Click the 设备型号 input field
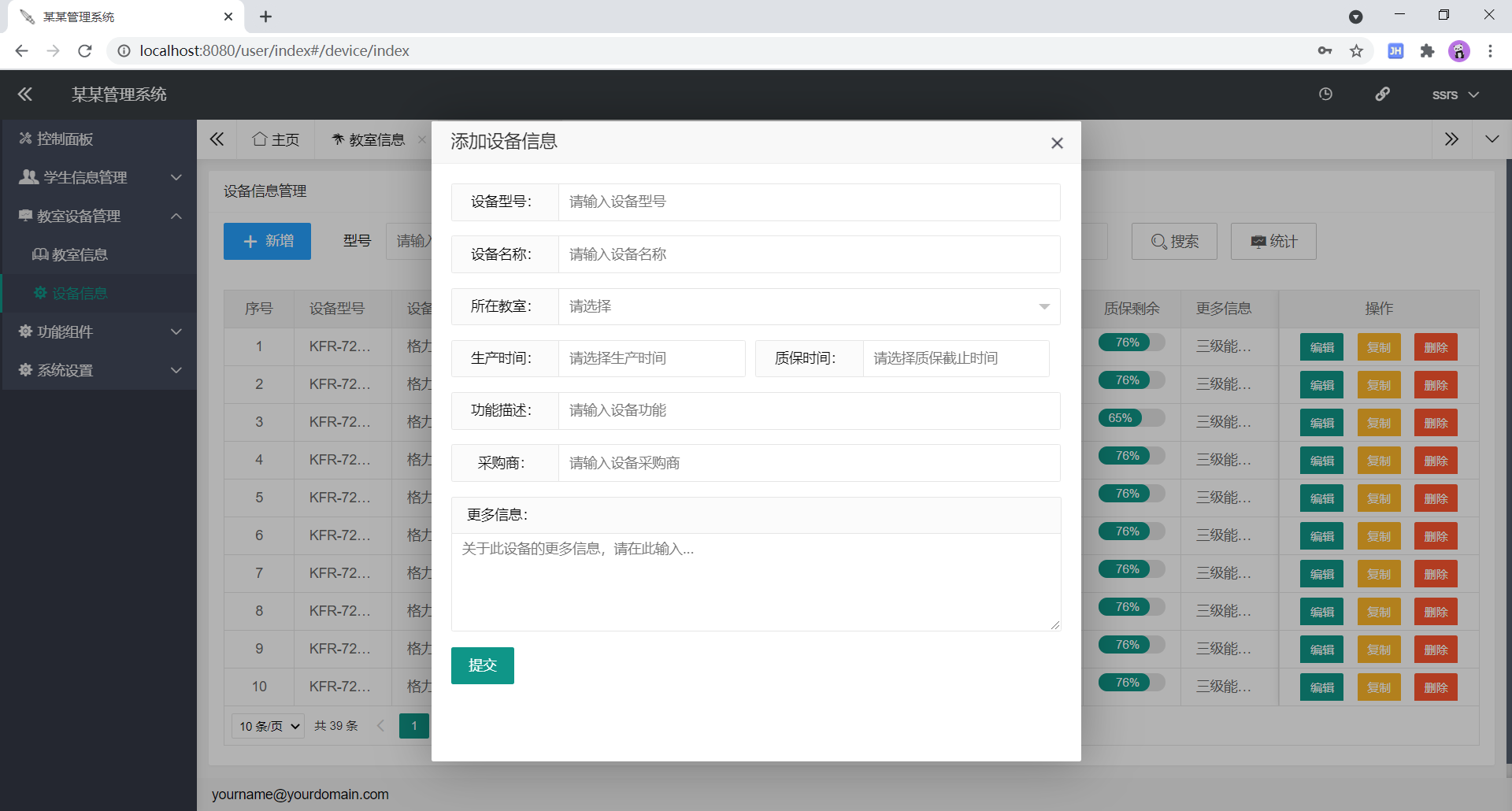The image size is (1512, 811). 808,202
